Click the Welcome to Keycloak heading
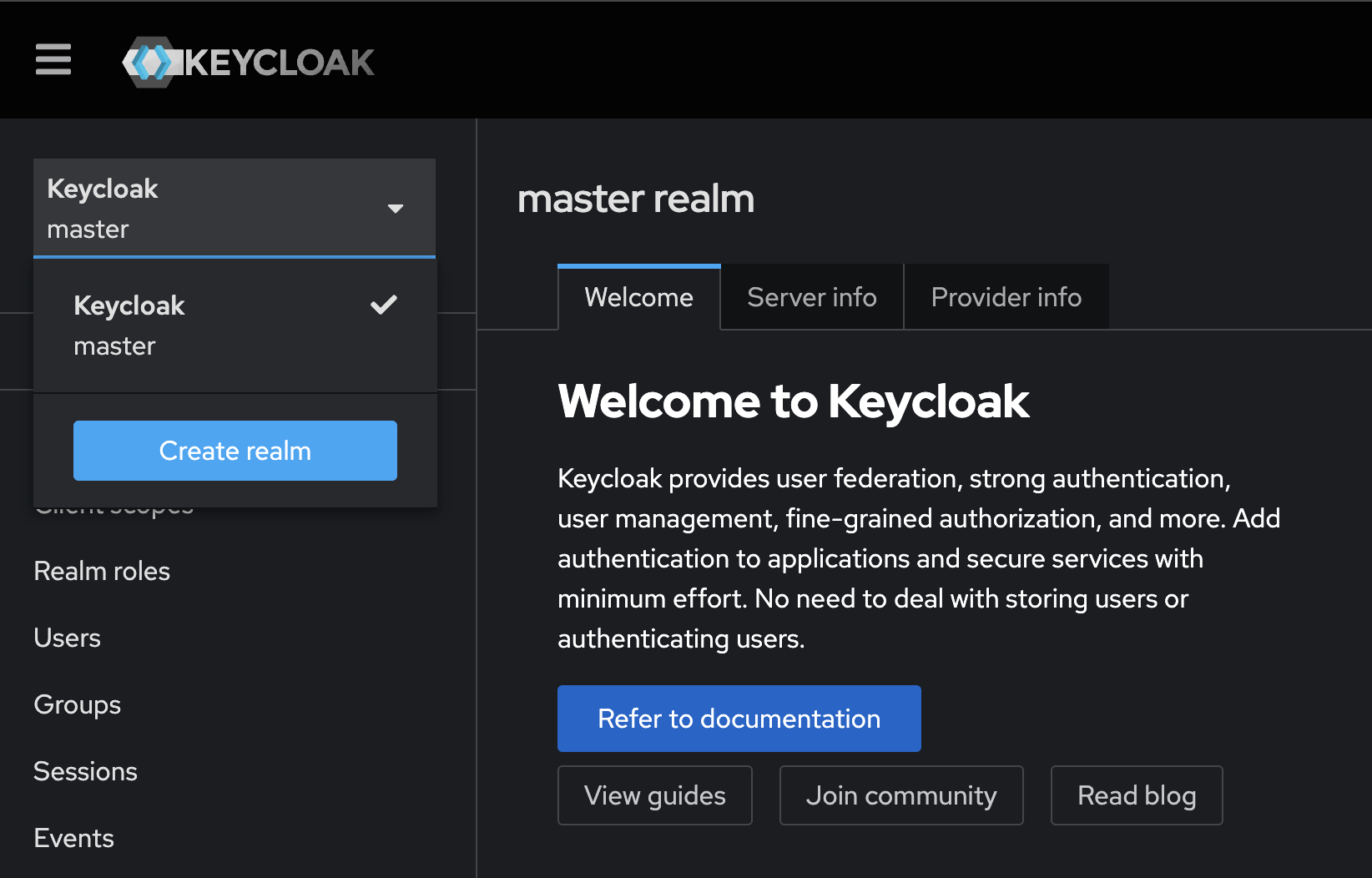Screen dimensions: 1372x878 point(794,401)
